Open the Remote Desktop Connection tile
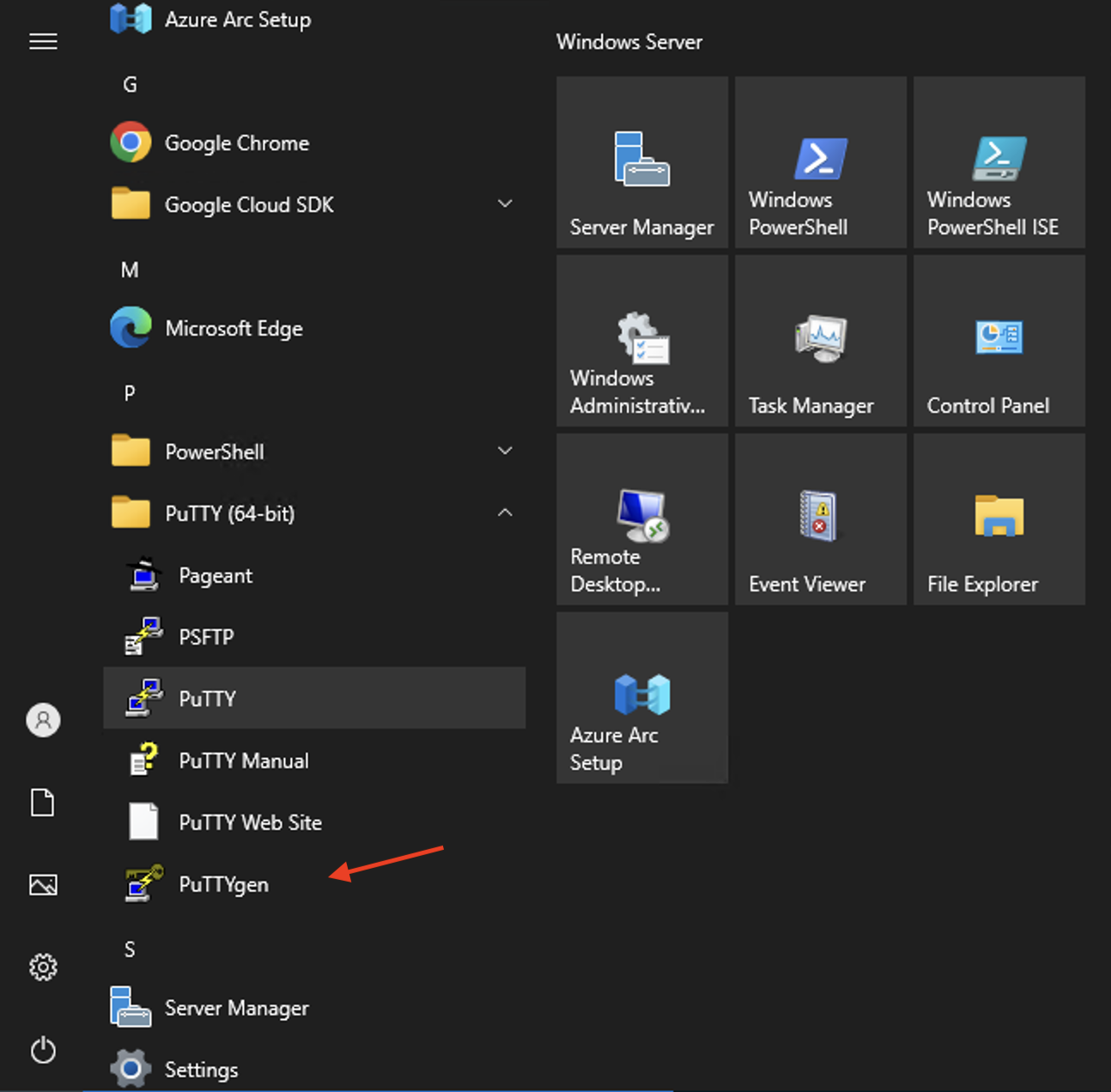The height and width of the screenshot is (1092, 1111). click(x=642, y=519)
